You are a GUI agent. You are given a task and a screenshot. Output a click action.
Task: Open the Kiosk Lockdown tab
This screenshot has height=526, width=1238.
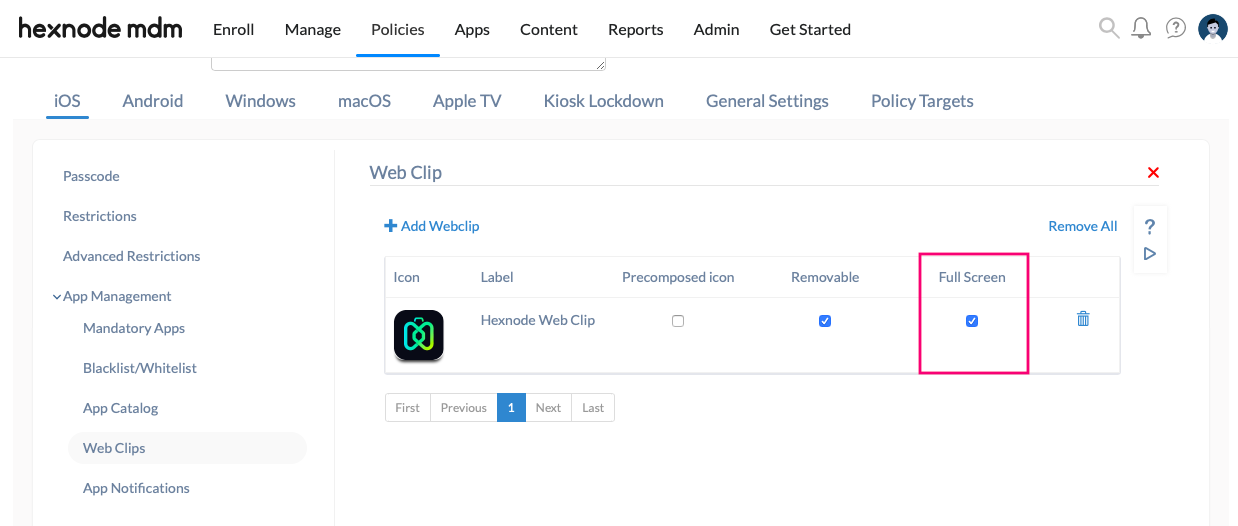pos(604,101)
